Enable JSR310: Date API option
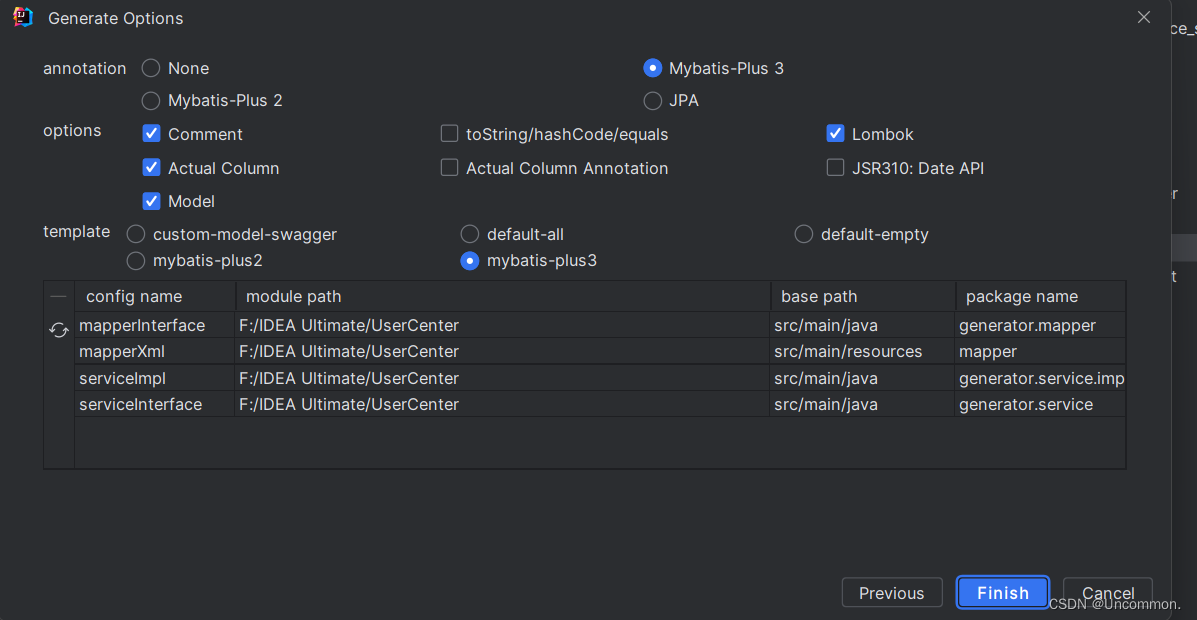The width and height of the screenshot is (1197, 620). (x=836, y=168)
